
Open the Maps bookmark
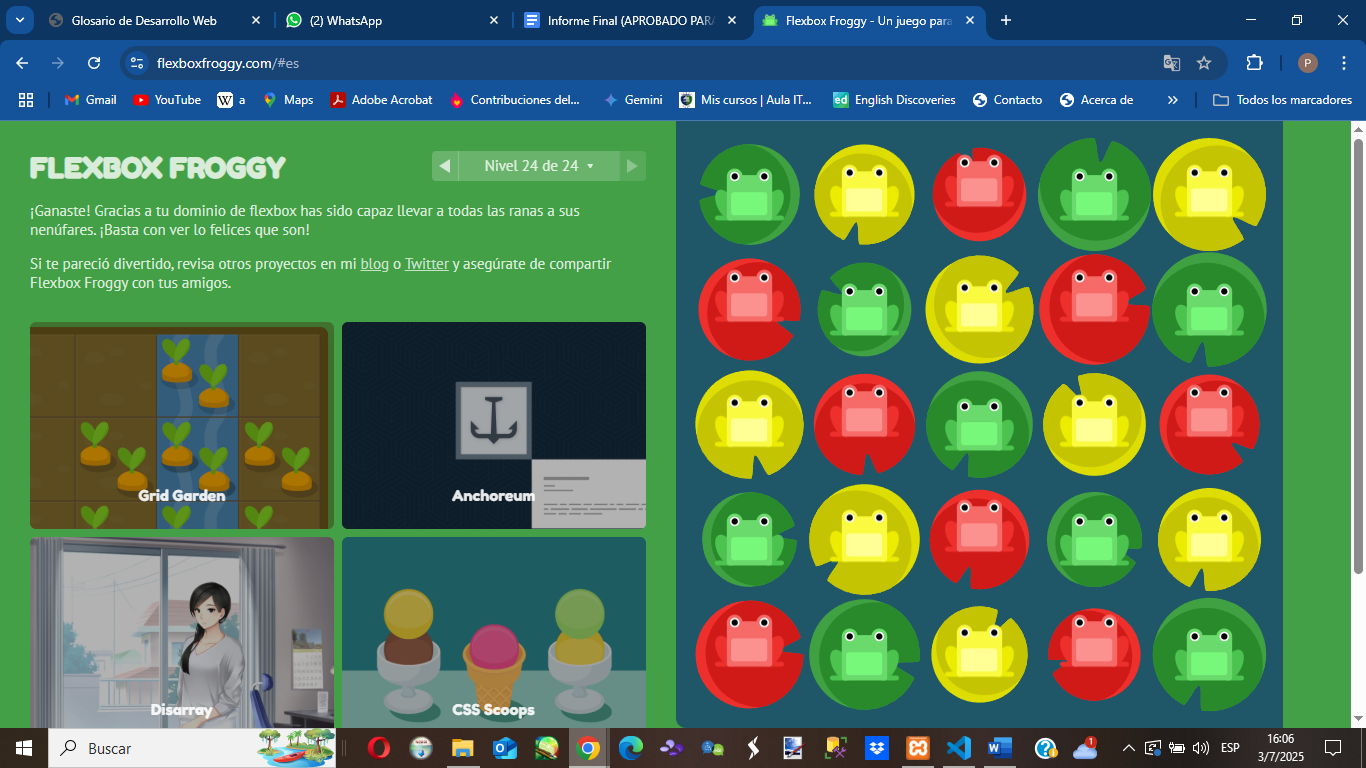[288, 100]
